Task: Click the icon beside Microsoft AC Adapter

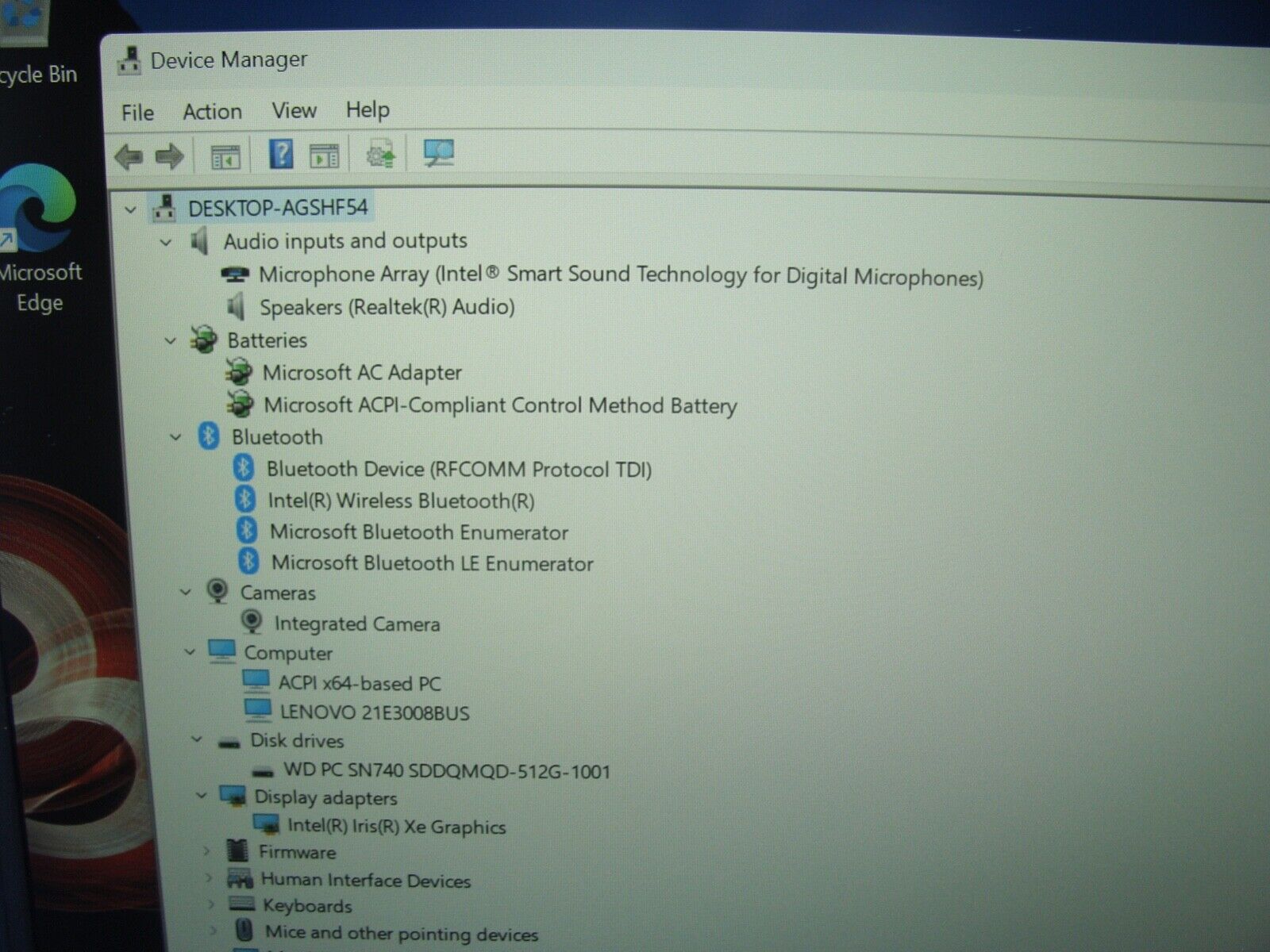Action: [238, 371]
